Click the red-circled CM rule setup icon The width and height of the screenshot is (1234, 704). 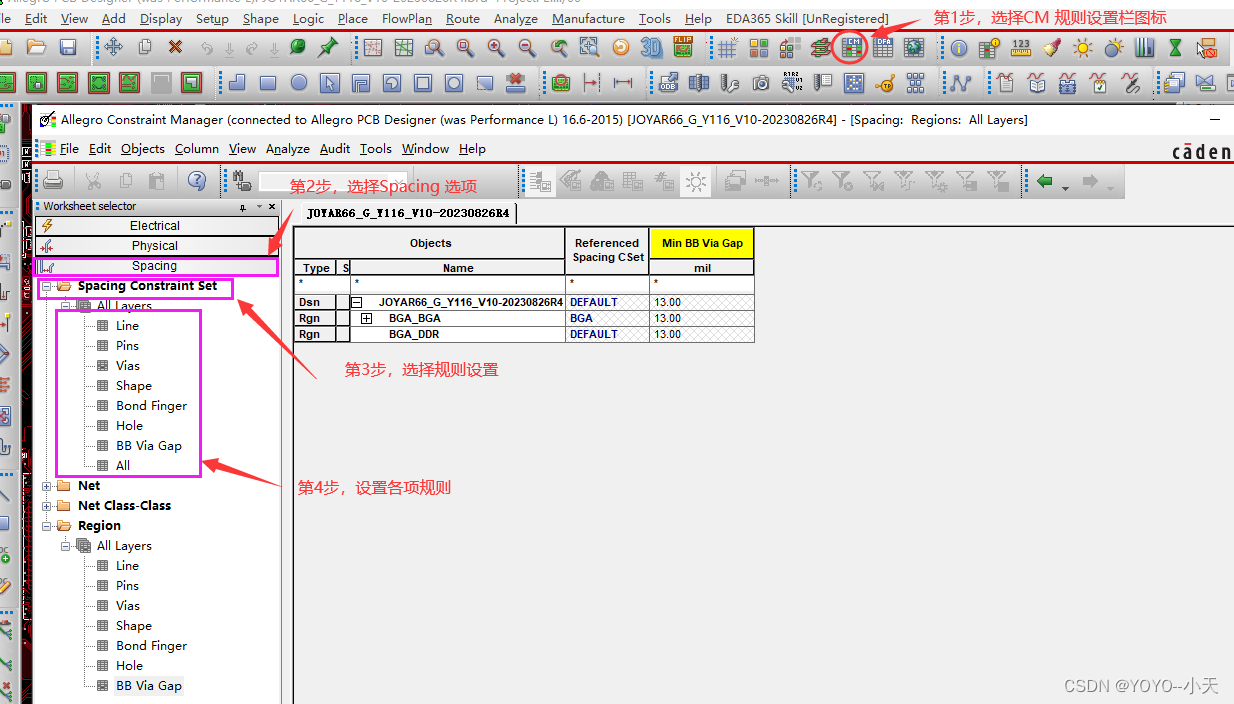(850, 47)
